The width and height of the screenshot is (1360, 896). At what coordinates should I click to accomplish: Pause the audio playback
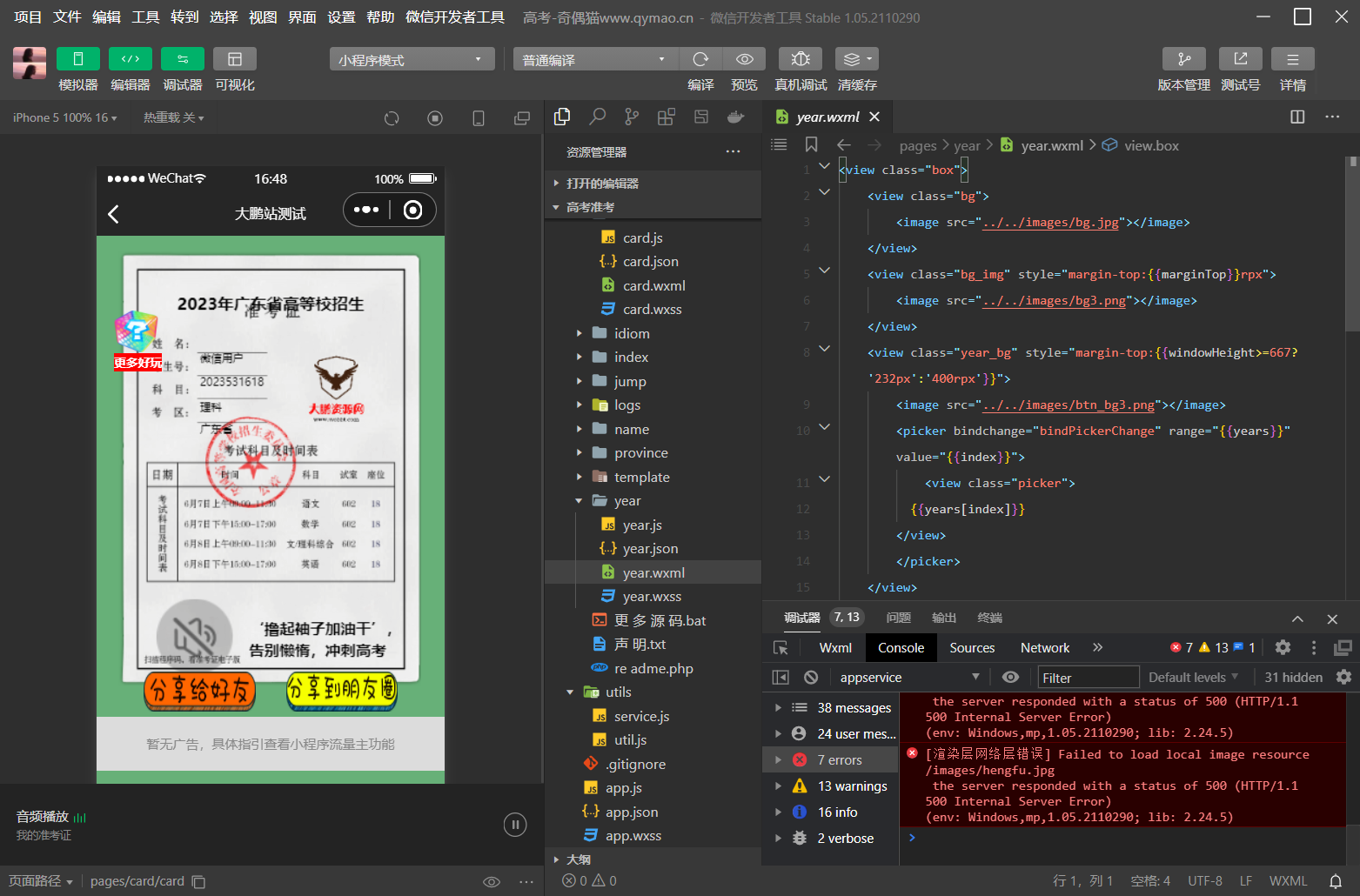(x=515, y=825)
